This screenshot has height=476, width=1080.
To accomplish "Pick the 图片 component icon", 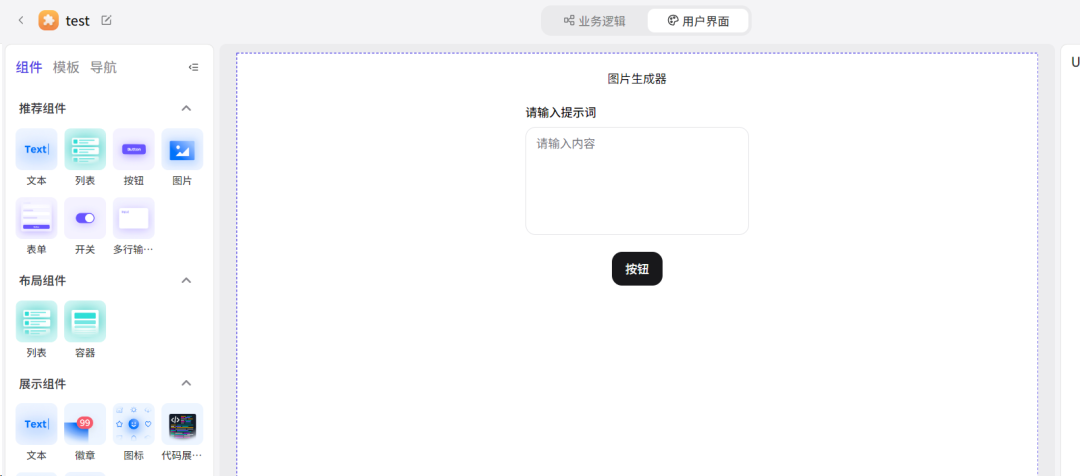I will 183,149.
